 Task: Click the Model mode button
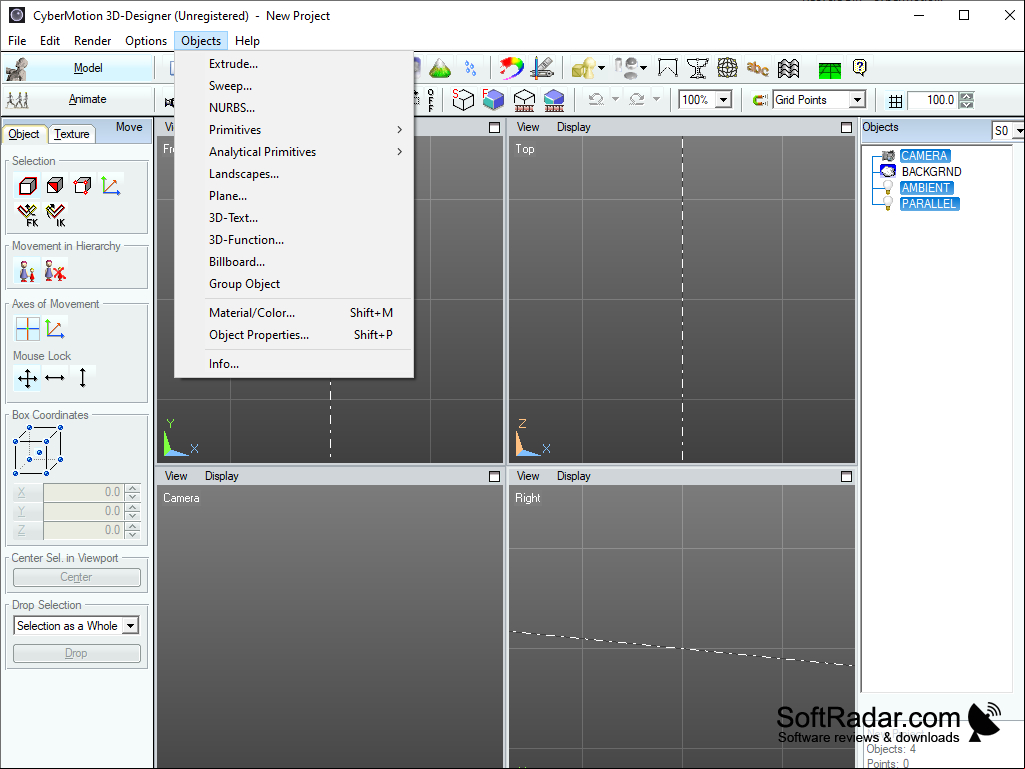[78, 68]
